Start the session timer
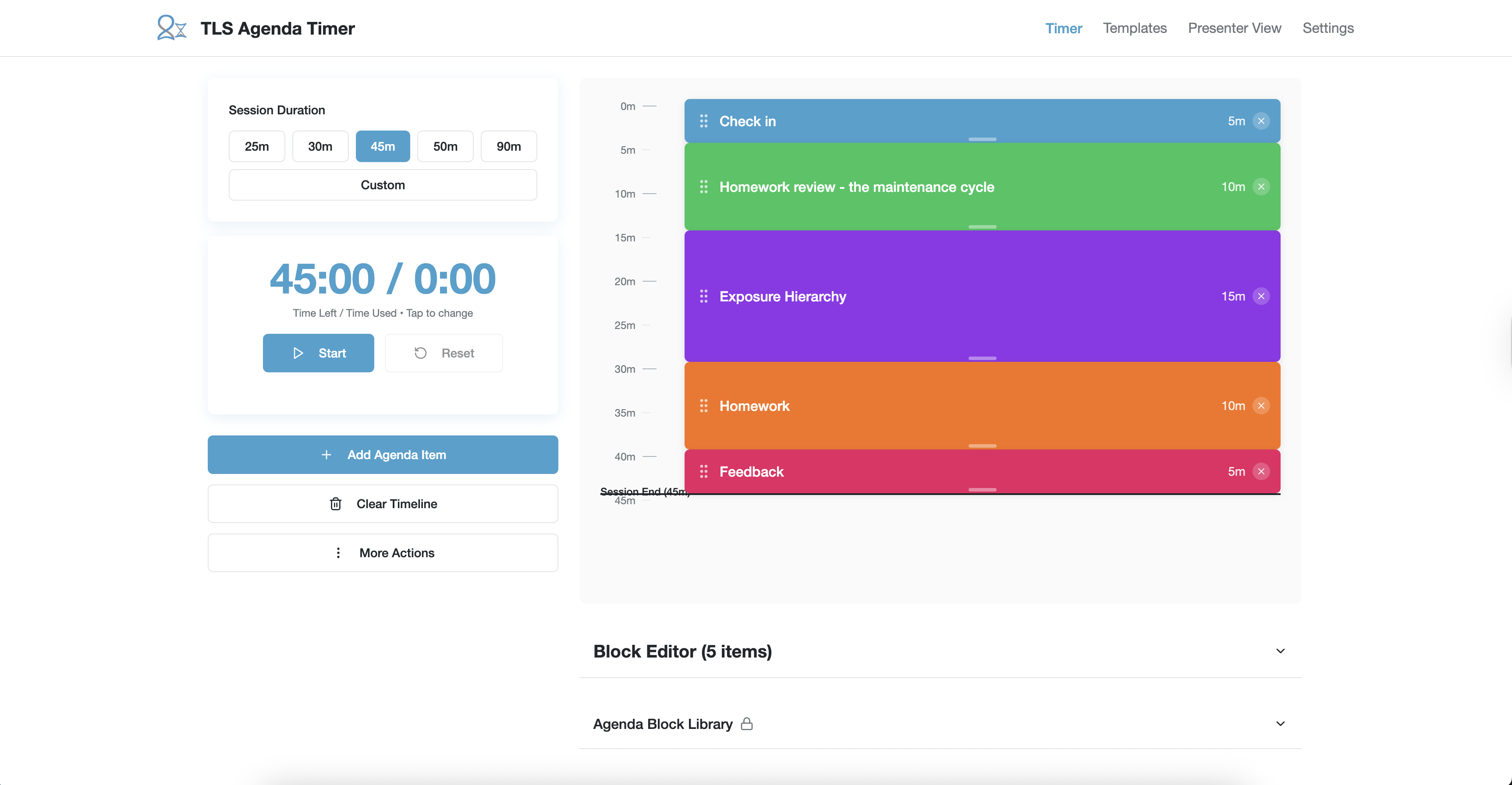1512x785 pixels. coord(318,353)
